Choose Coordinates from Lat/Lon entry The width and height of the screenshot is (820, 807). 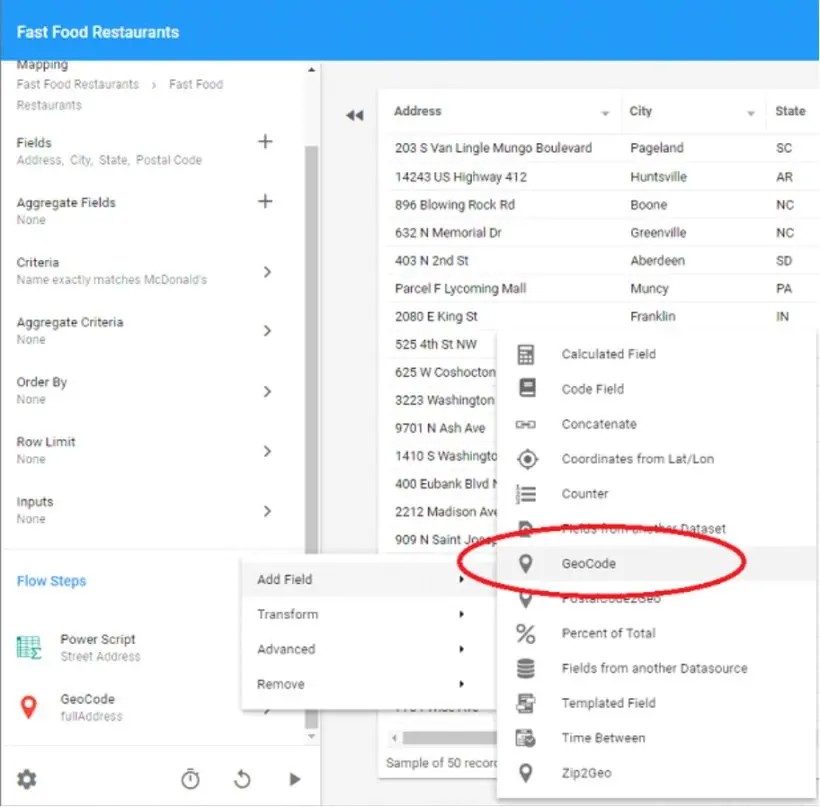click(x=656, y=459)
